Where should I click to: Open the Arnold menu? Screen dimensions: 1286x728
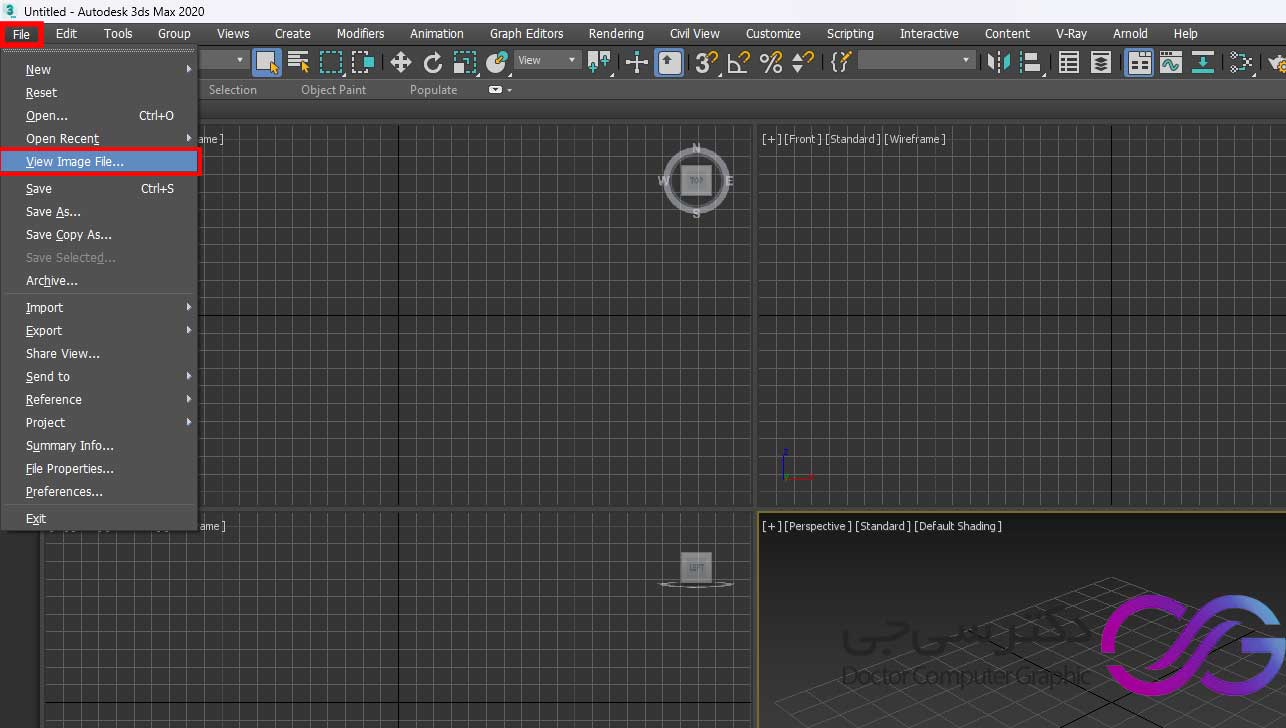point(1130,34)
